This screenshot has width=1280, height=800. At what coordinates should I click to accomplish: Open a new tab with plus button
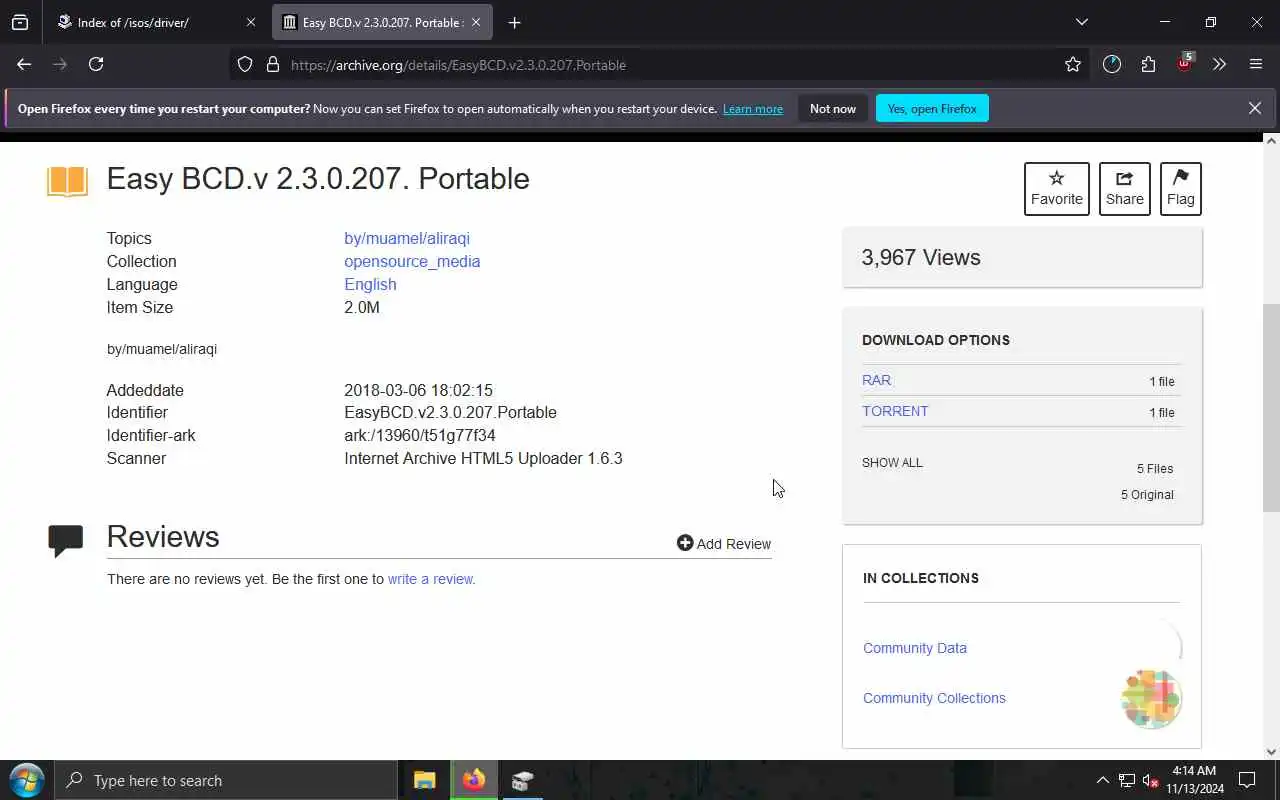point(514,22)
